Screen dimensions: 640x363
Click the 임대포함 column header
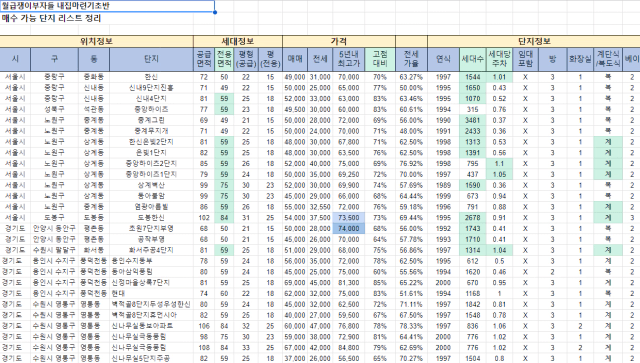[525, 59]
